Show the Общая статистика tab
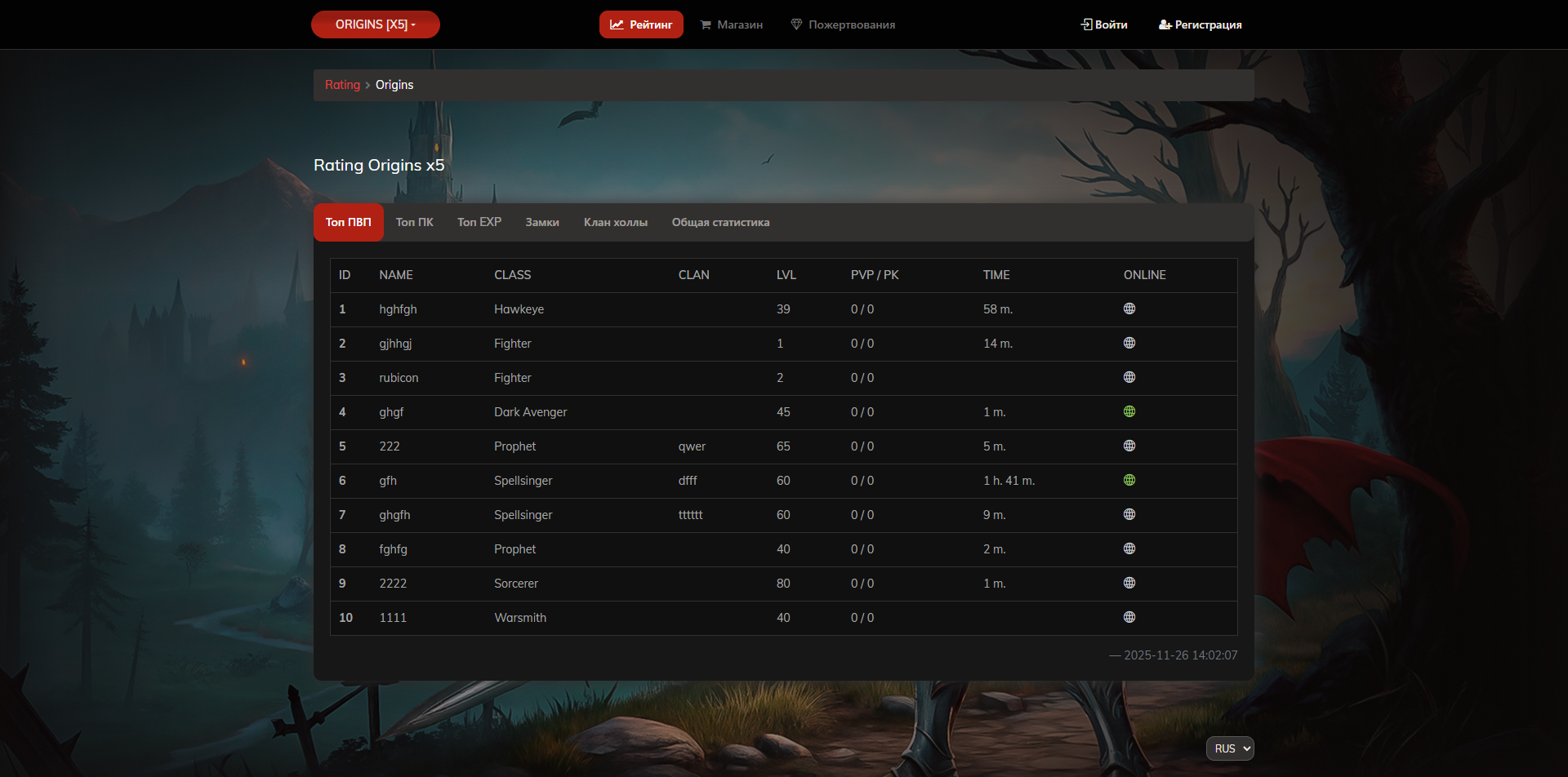This screenshot has height=777, width=1568. 720,223
